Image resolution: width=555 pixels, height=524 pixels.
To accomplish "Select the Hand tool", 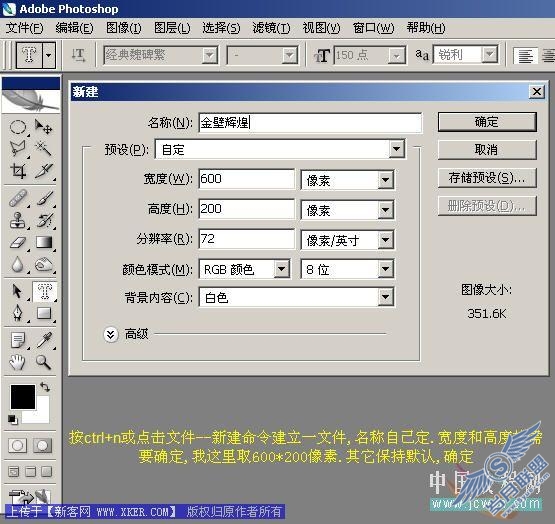I will click(18, 362).
